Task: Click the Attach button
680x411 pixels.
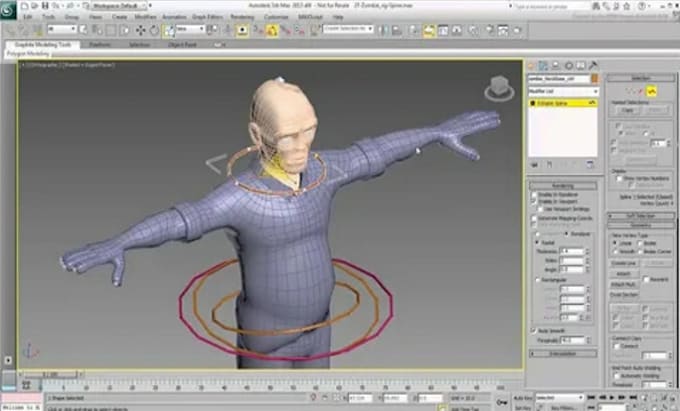Action: coord(624,274)
